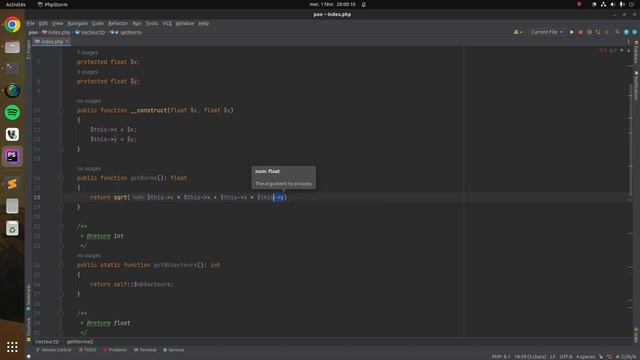
Task: Open the Terminal tool window
Action: click(145, 350)
